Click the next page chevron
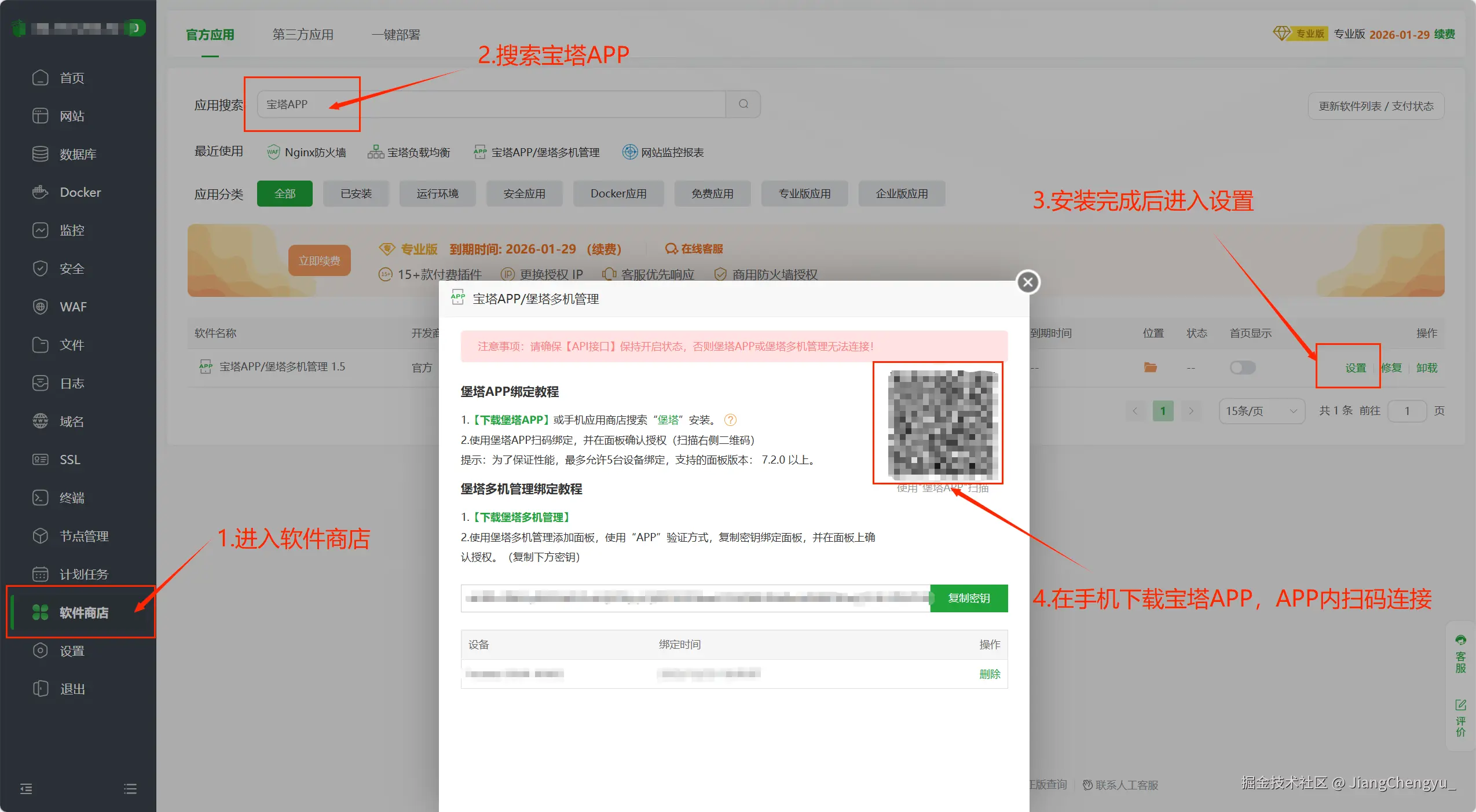Screen dimensions: 1476x812 click(x=1191, y=411)
